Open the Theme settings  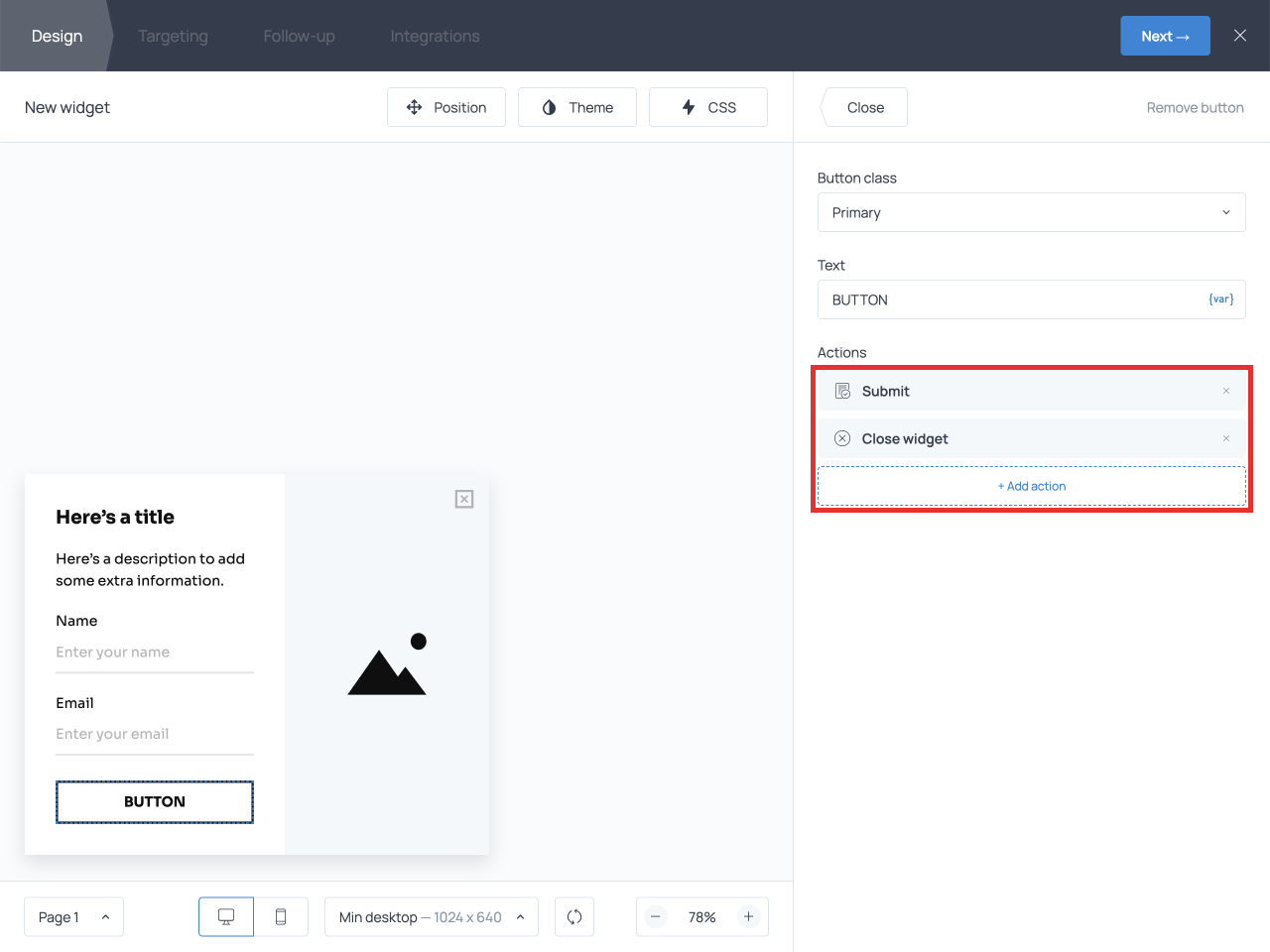point(577,107)
